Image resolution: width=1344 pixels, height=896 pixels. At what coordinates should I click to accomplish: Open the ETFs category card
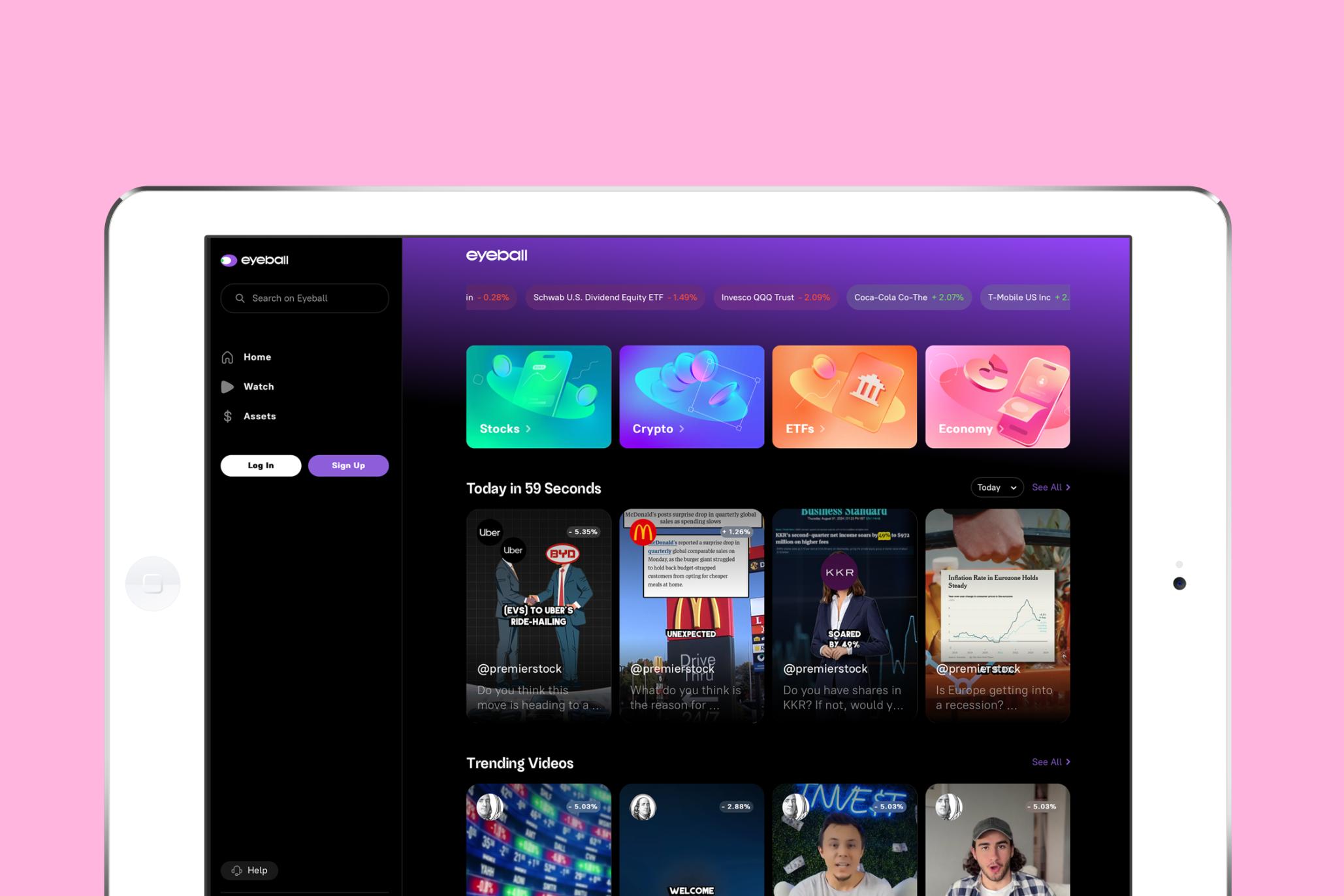[x=844, y=396]
